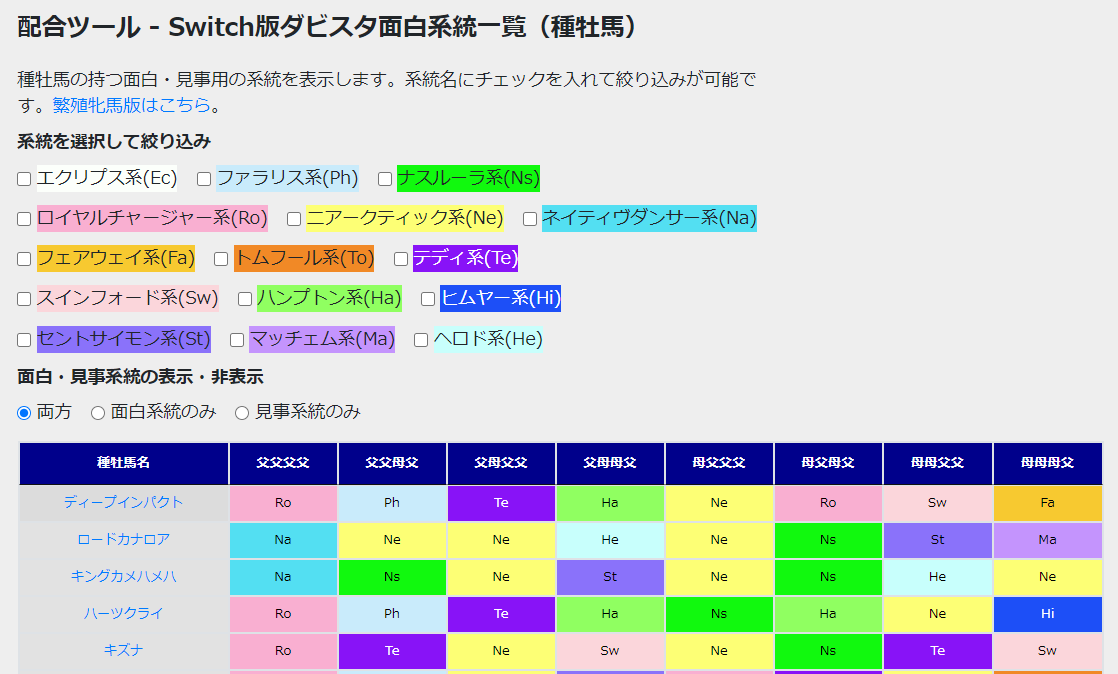The width and height of the screenshot is (1118, 674).
Task: Click the Ro cell in ハーツクライ row
Action: (x=283, y=614)
